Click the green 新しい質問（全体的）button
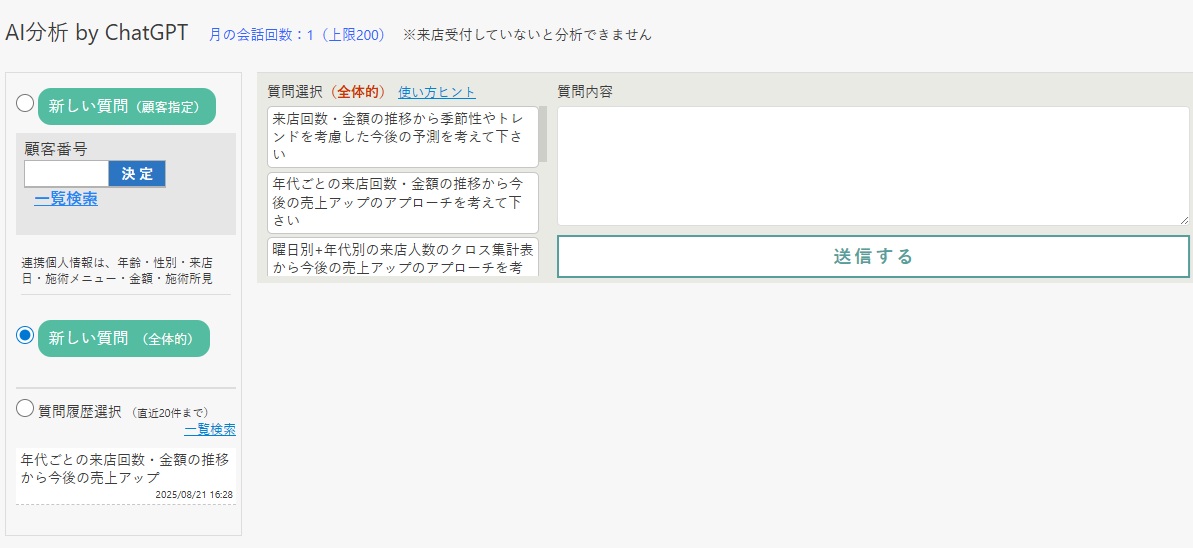 point(123,339)
